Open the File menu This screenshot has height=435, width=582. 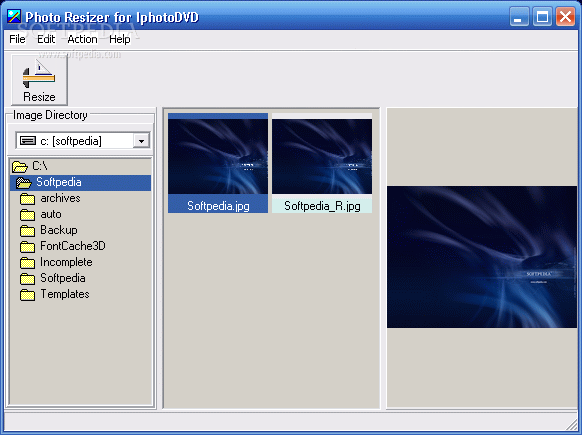point(17,39)
